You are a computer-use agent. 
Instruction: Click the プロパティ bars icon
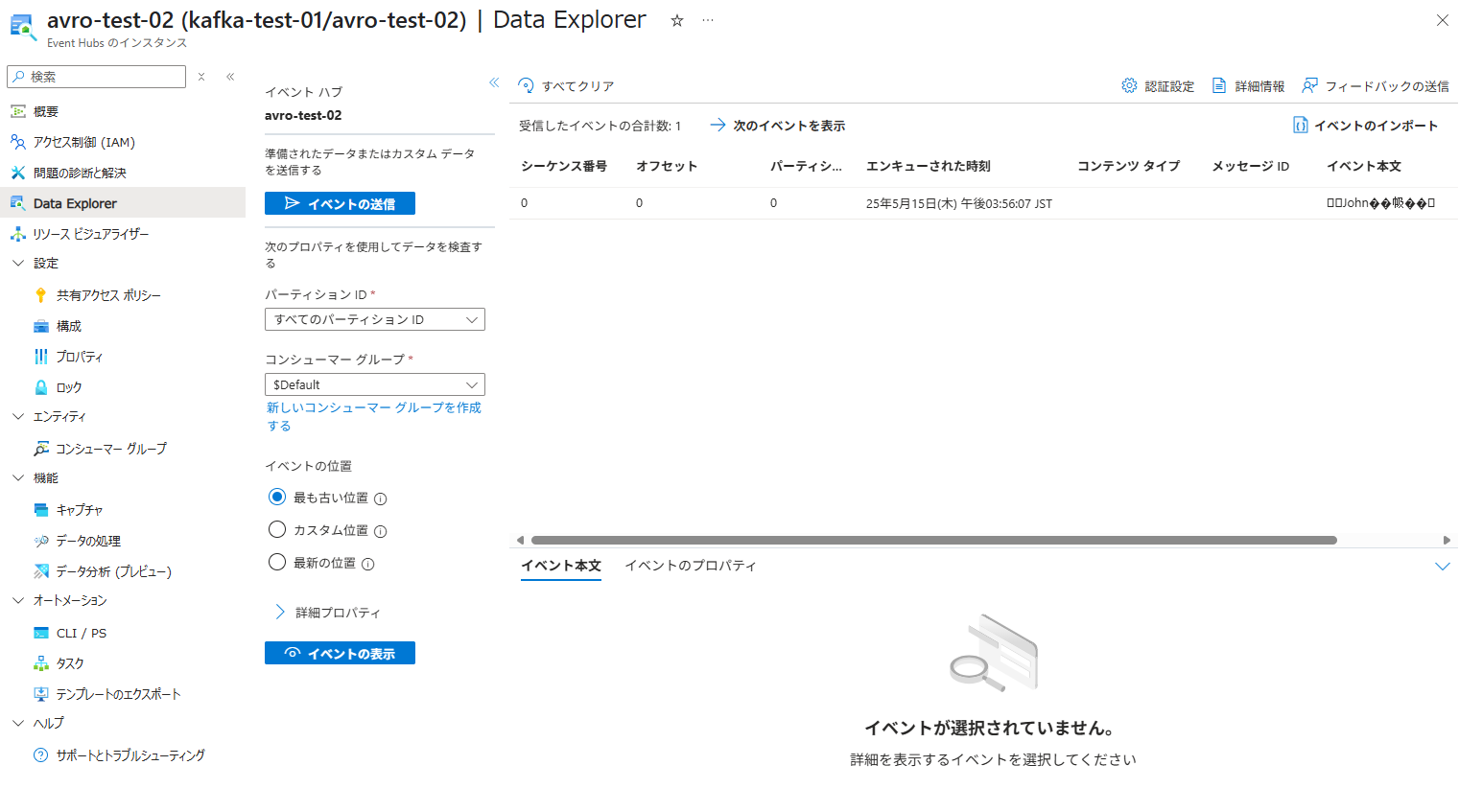coord(40,357)
